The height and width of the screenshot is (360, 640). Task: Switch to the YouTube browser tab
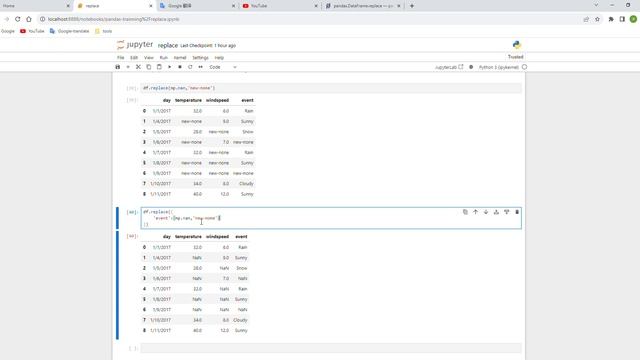pos(279,6)
